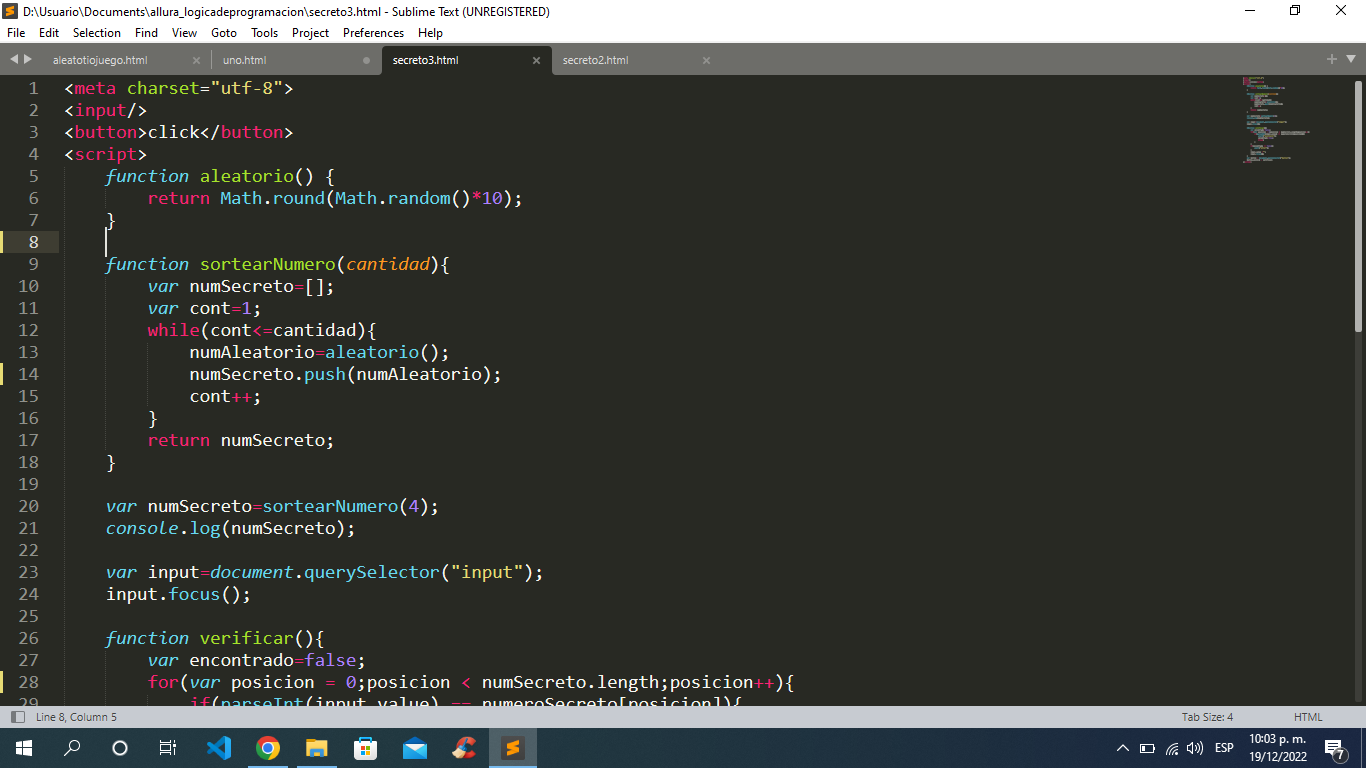Close the aleatotiojuego.html tab
Viewport: 1366px width, 768px height.
point(196,60)
